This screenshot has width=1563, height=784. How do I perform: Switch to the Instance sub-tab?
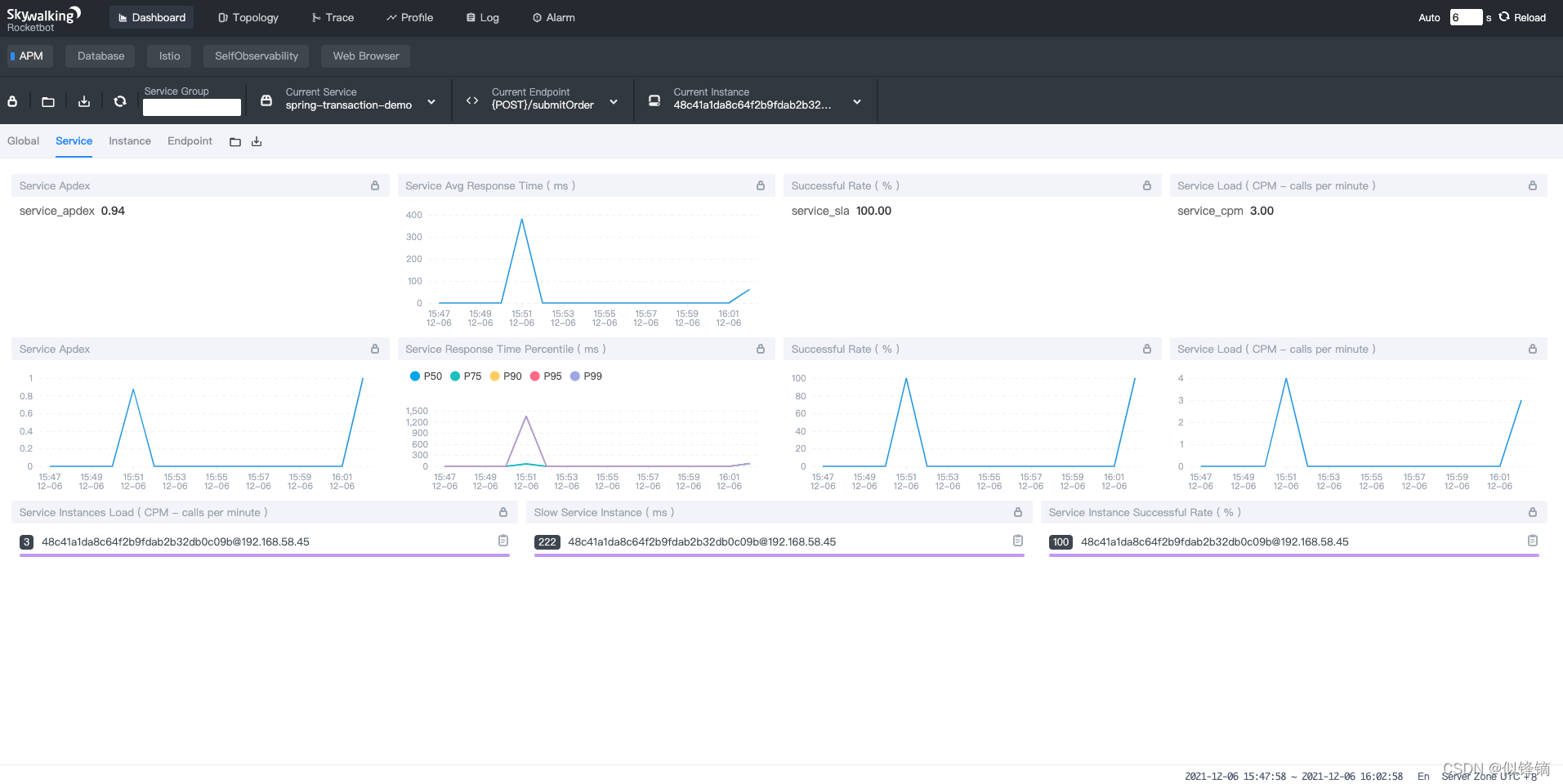[130, 140]
